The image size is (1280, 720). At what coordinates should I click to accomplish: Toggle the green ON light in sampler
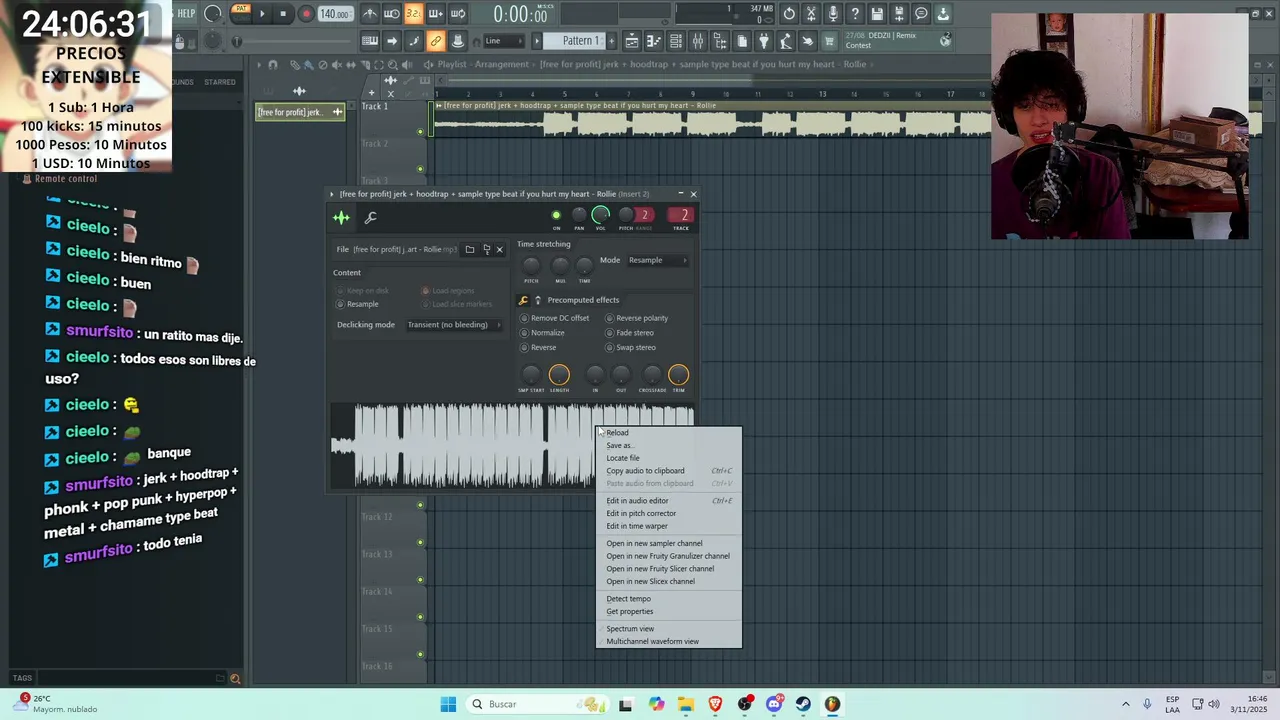click(x=556, y=215)
